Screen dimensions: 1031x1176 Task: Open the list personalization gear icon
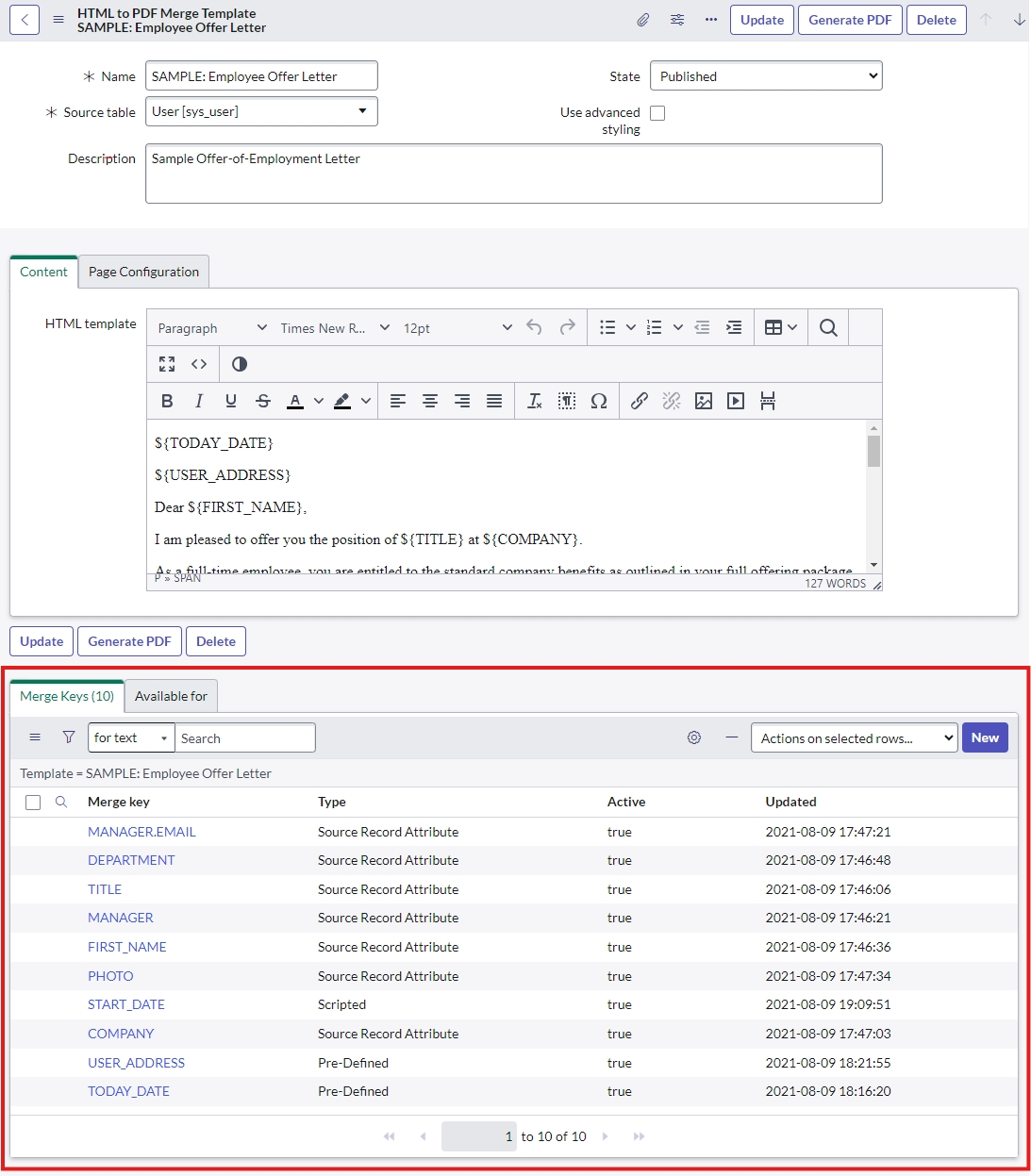click(x=694, y=737)
